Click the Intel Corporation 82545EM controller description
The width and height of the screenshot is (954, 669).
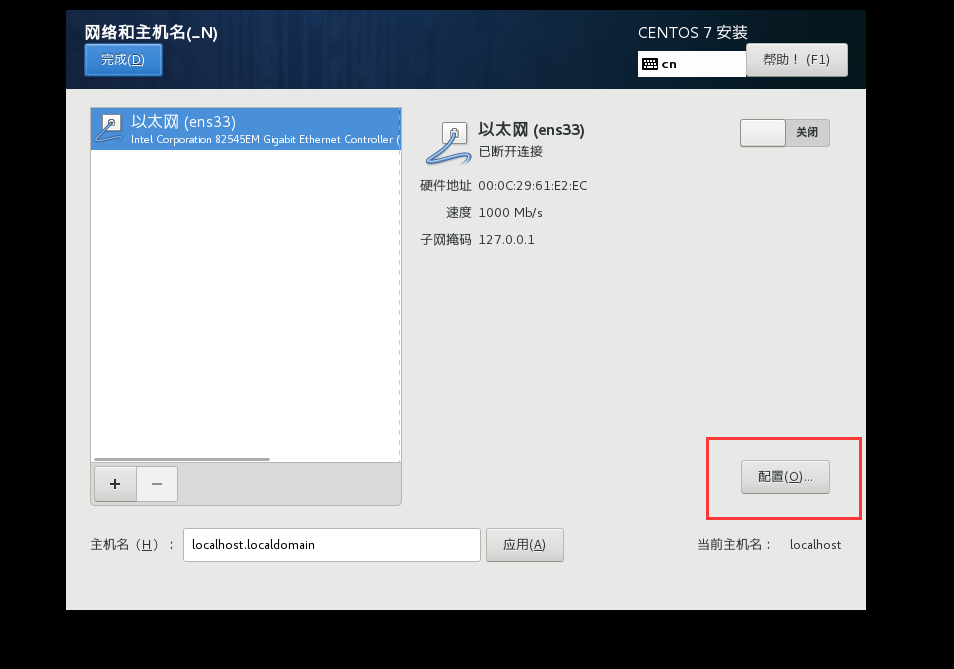pyautogui.click(x=265, y=139)
